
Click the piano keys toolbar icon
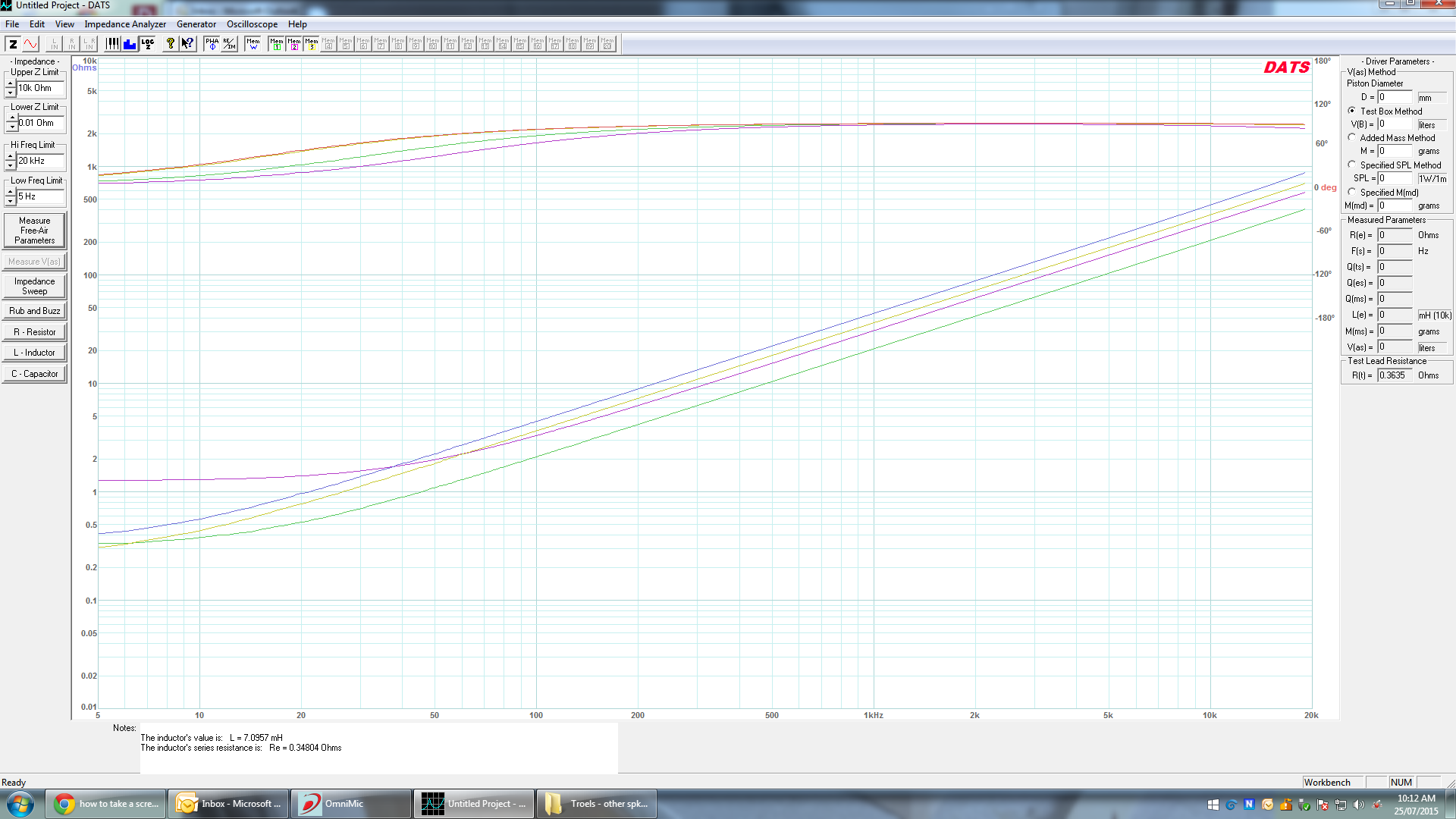point(112,44)
